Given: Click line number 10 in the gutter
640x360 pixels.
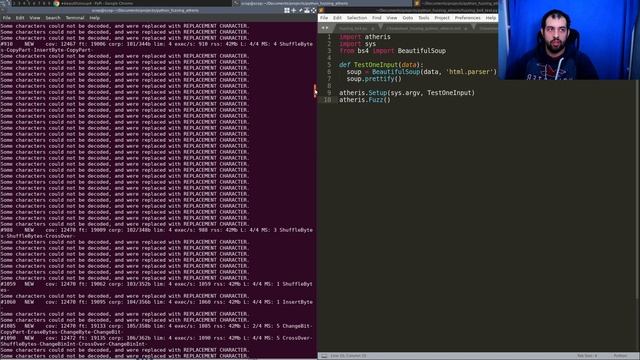Looking at the screenshot, I should click(328, 100).
